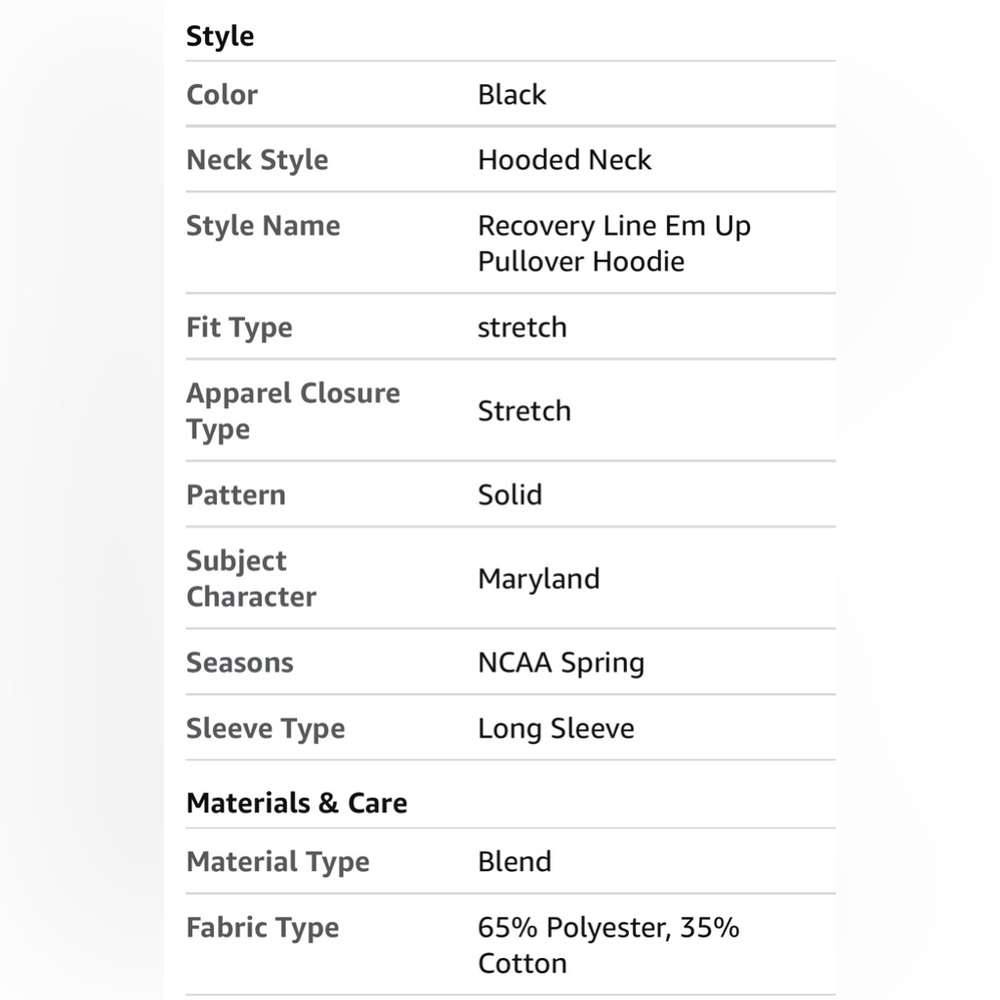Select the Style section heading
The width and height of the screenshot is (1000, 1000).
click(x=220, y=36)
